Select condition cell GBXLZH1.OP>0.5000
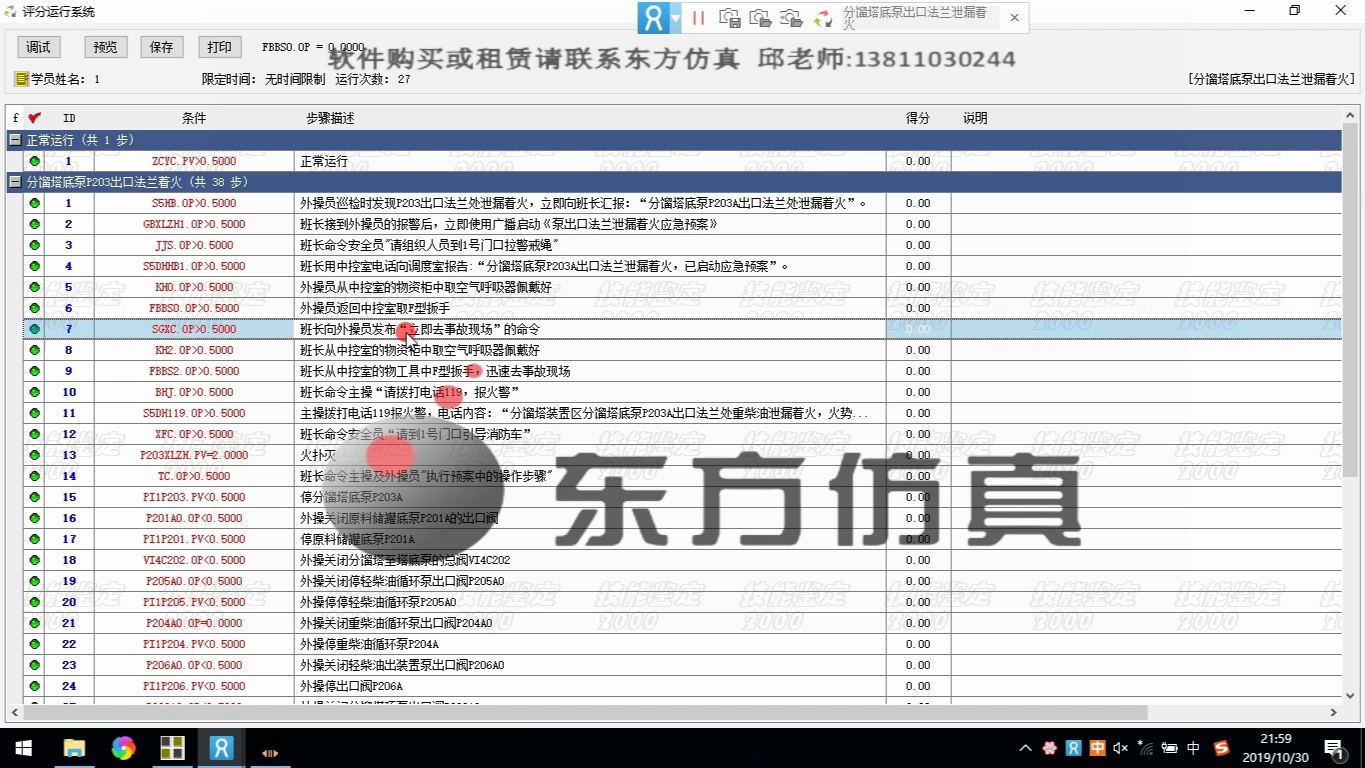This screenshot has width=1365, height=768. (194, 224)
